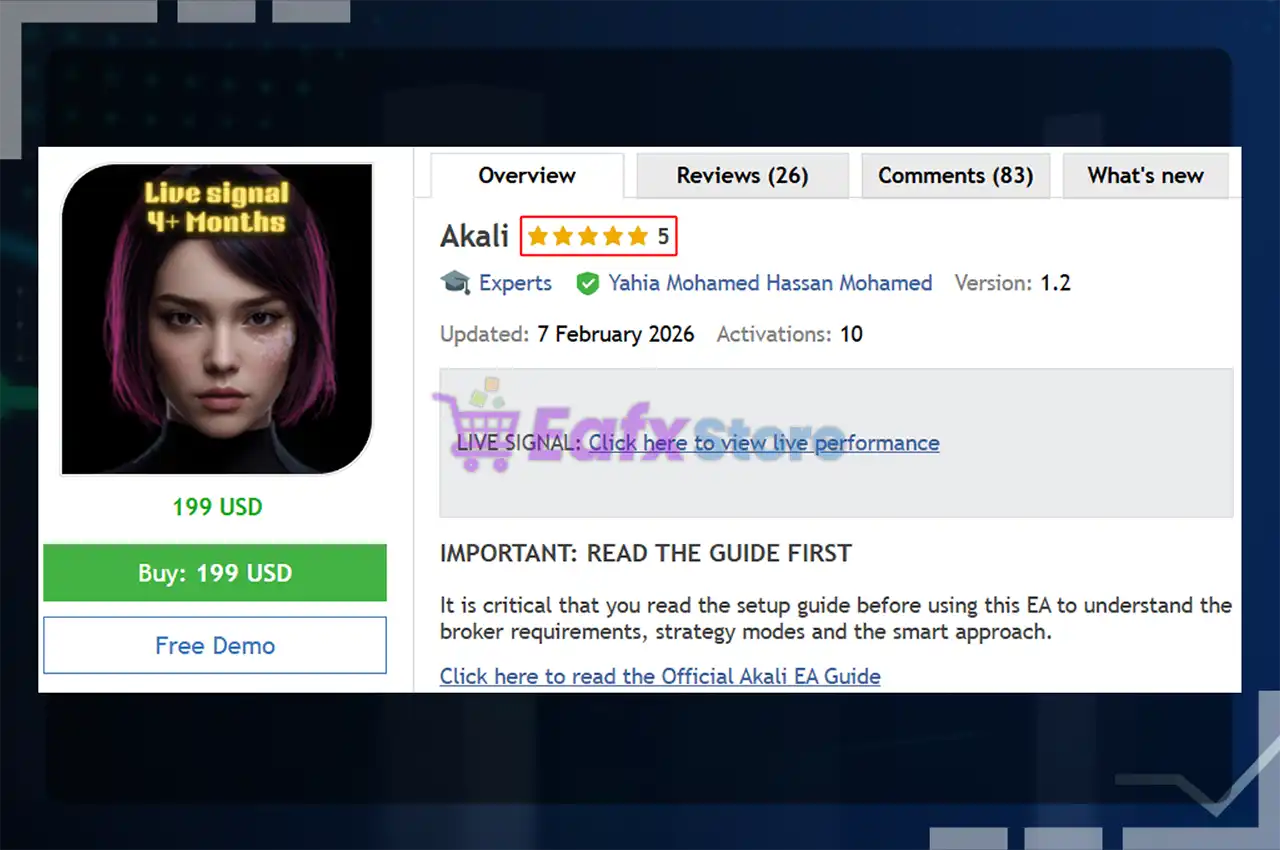Click the green verified shield icon
The width and height of the screenshot is (1280, 850).
pyautogui.click(x=587, y=284)
